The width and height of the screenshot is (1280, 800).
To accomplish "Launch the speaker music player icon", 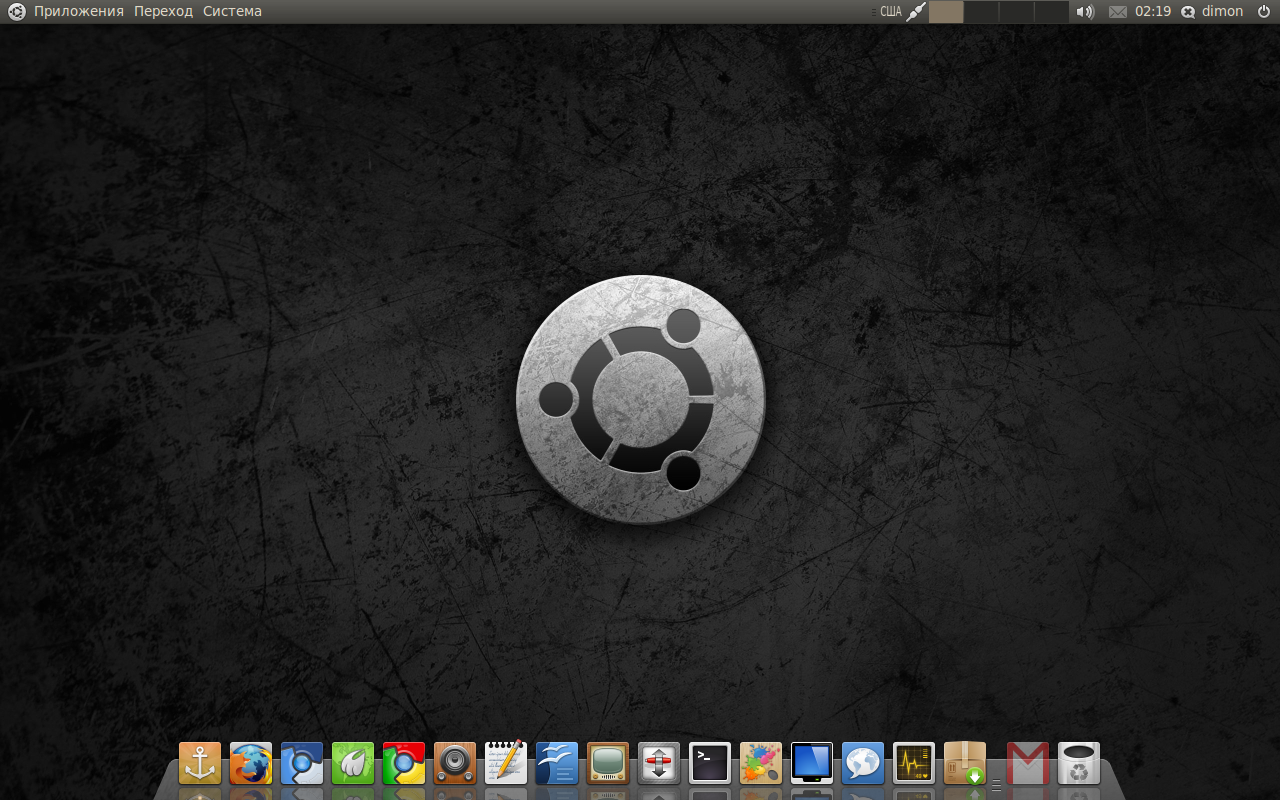I will click(x=455, y=763).
